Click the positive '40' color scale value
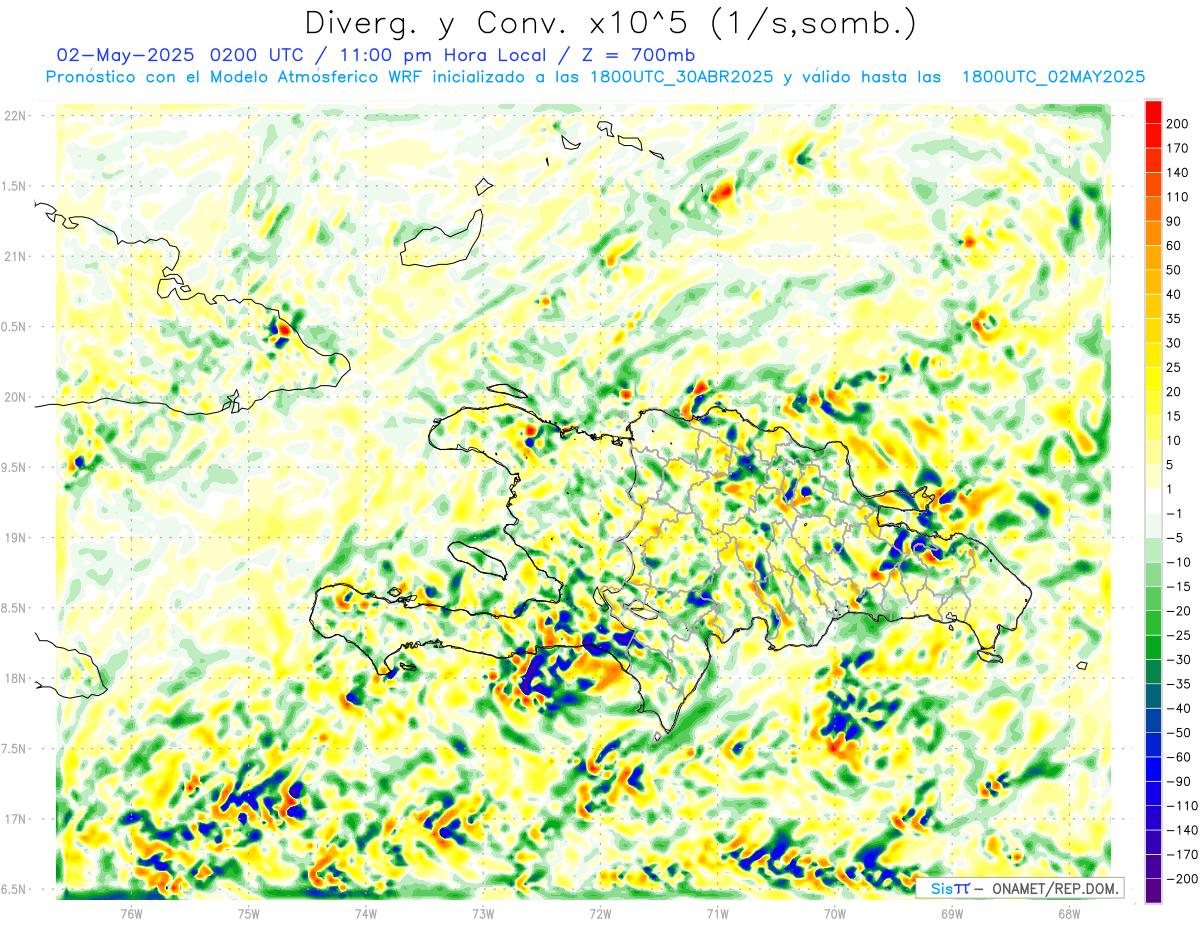 tap(1174, 295)
